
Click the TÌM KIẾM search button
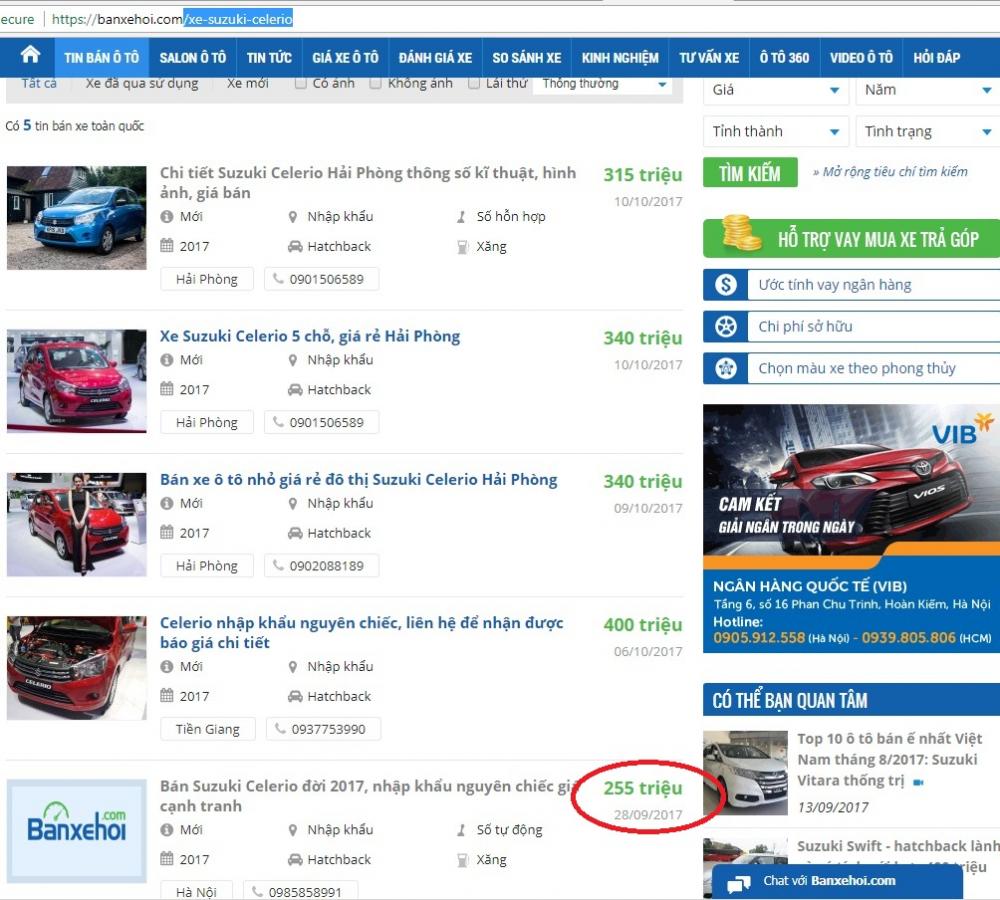pyautogui.click(x=750, y=172)
